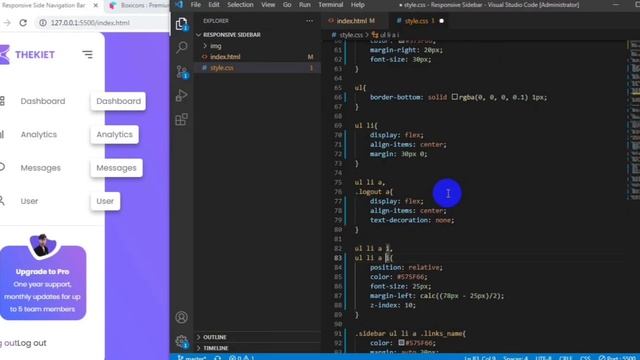Click the Upgrade to Pro card
Viewport: 640px width, 360px height.
click(42, 283)
